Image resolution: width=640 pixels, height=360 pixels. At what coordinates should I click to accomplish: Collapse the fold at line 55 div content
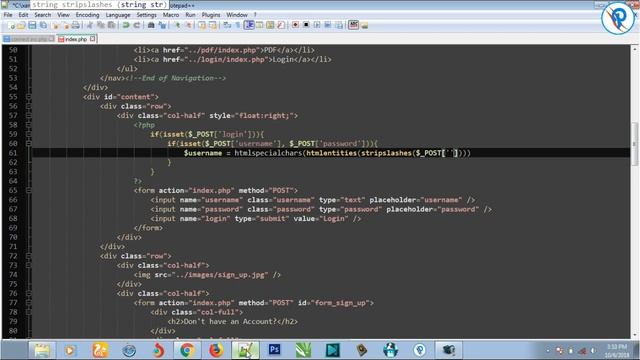[29, 97]
